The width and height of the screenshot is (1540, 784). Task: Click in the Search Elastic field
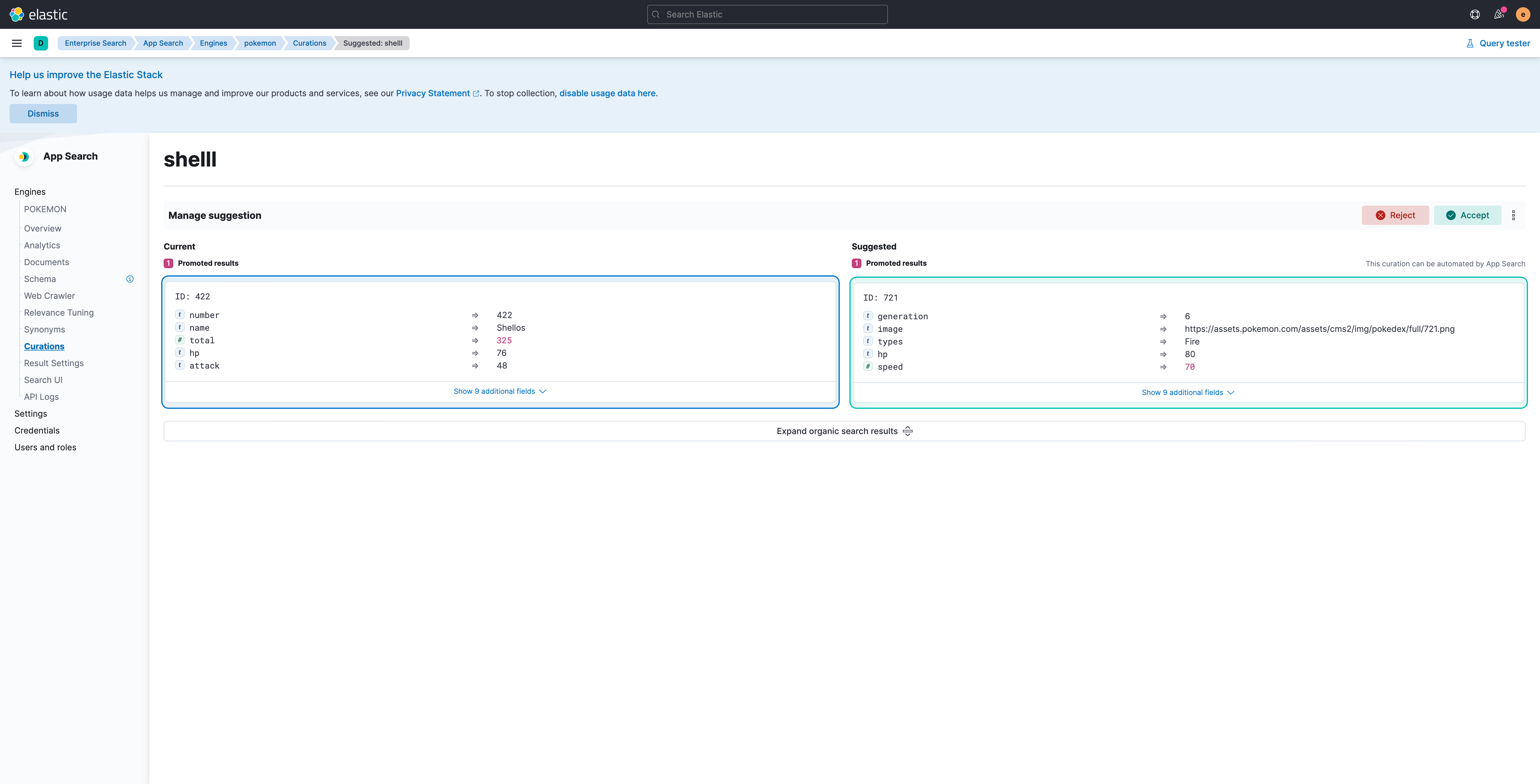coord(767,14)
